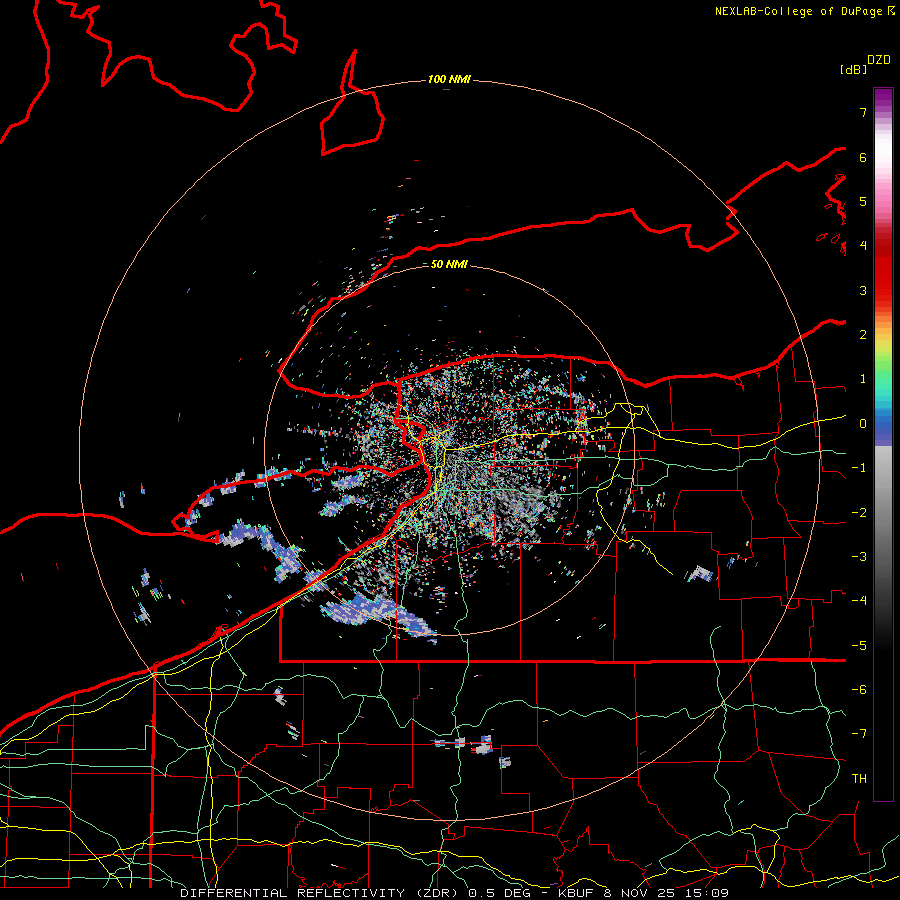Click the 50 NMI range ring label
The width and height of the screenshot is (900, 900).
[449, 264]
